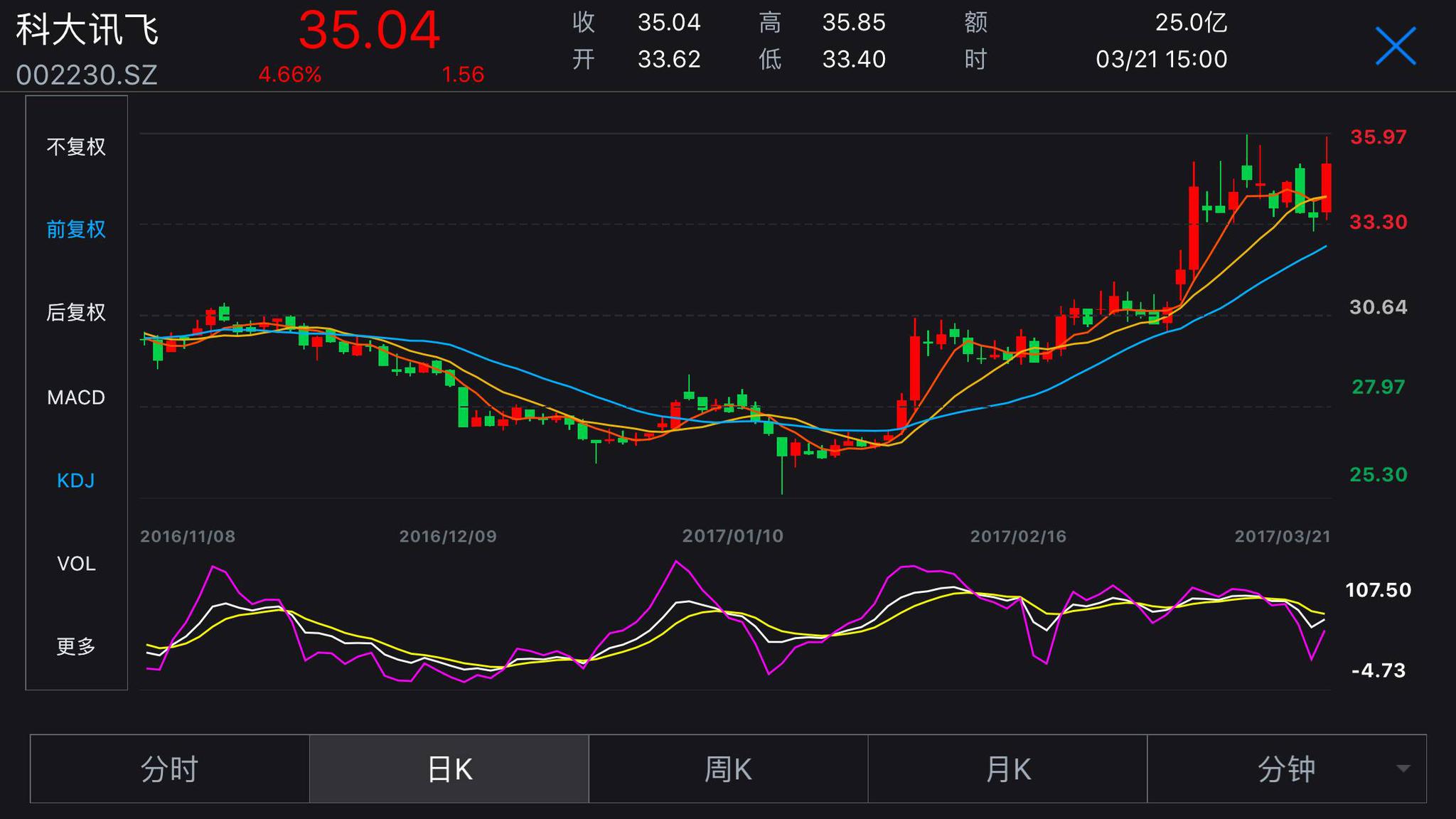The image size is (1456, 819).
Task: Click the 2016/11/08 date label
Action: pos(188,536)
